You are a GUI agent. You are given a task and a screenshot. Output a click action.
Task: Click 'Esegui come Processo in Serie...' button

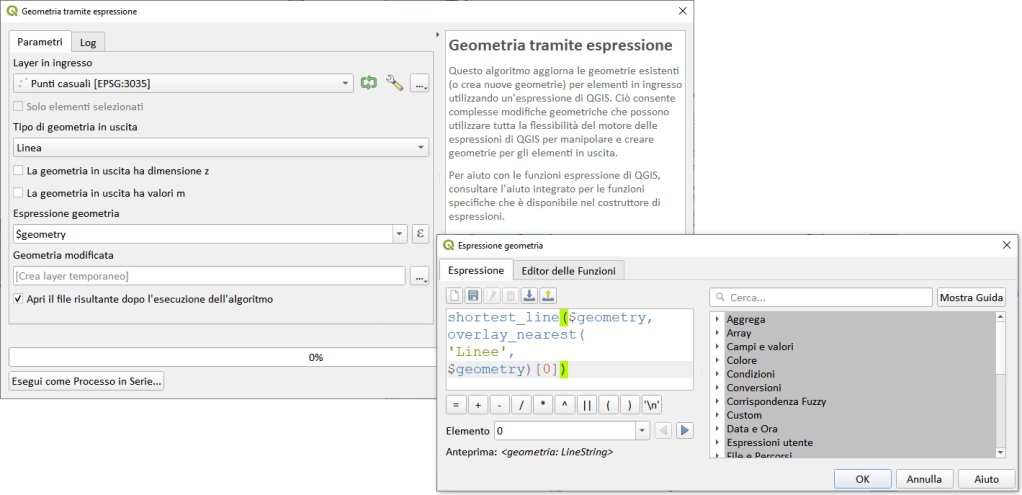click(x=86, y=381)
